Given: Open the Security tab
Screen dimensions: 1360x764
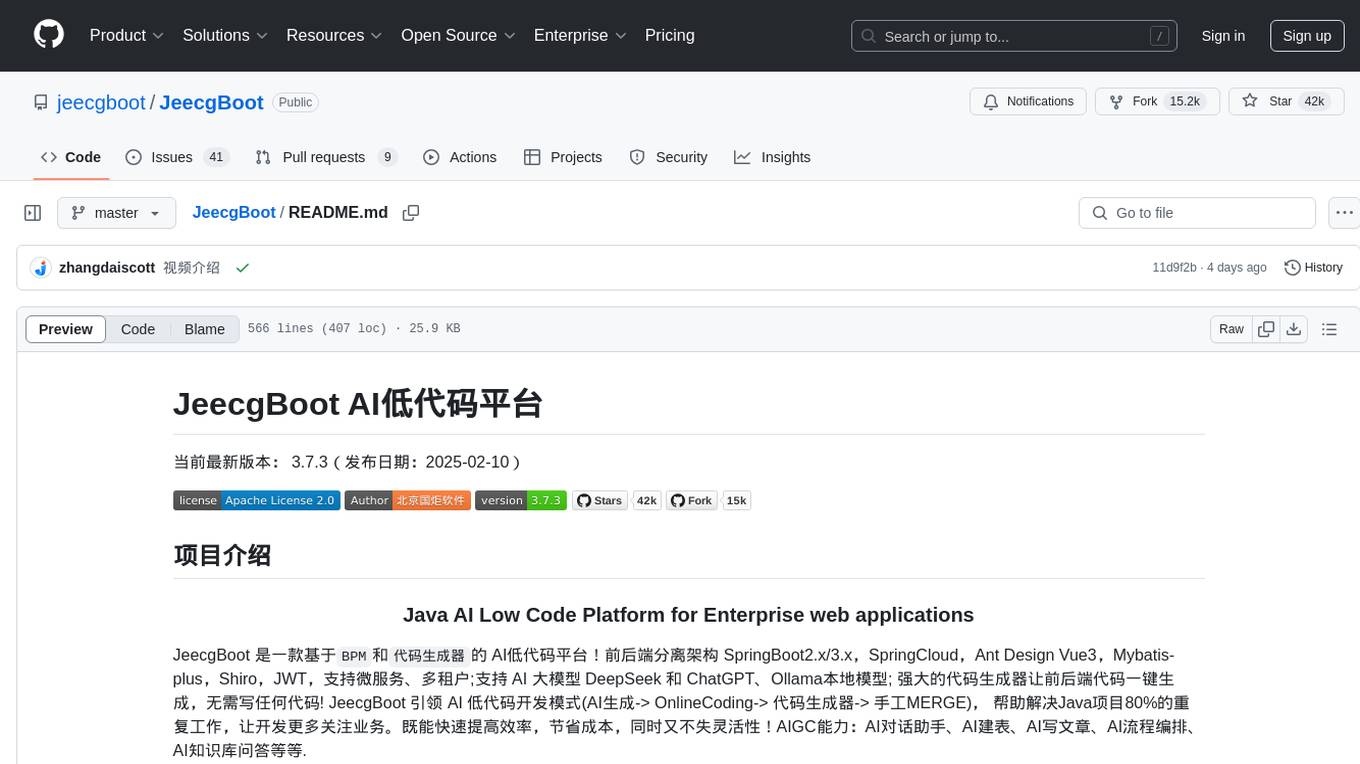Looking at the screenshot, I should click(668, 157).
